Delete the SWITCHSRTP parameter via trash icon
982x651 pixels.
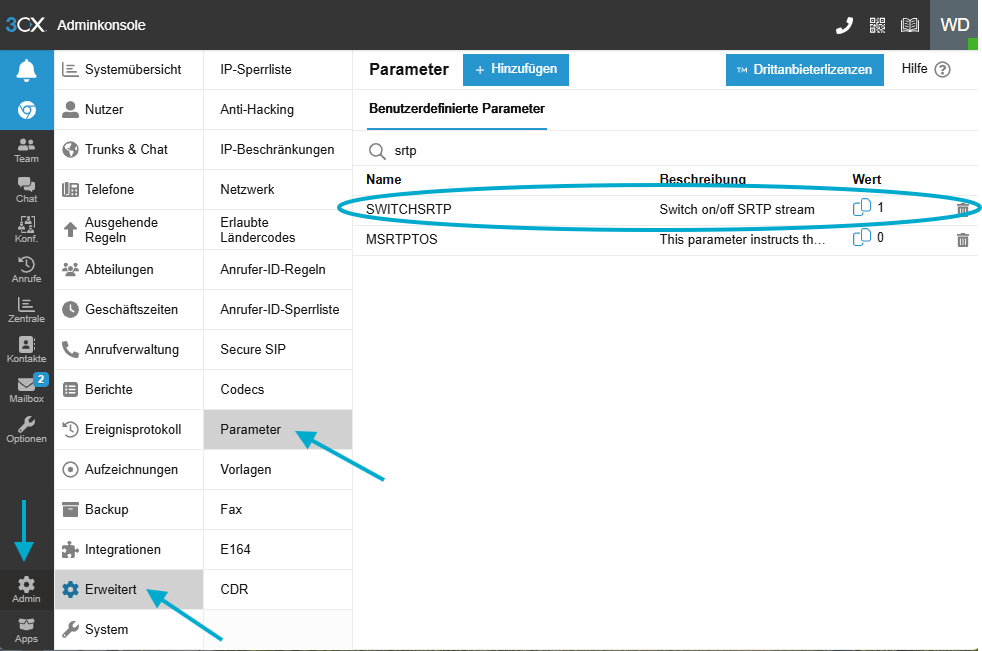point(963,209)
